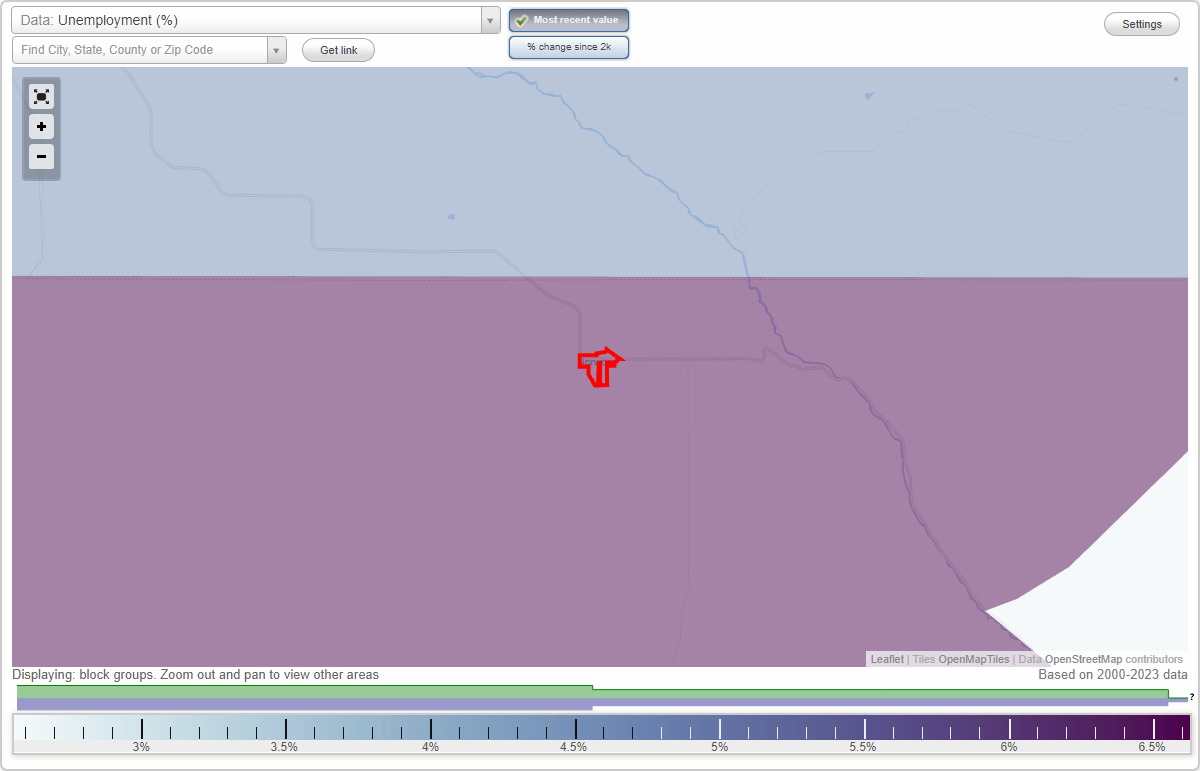
Task: Click the green distribution bar above the legend
Action: click(300, 691)
